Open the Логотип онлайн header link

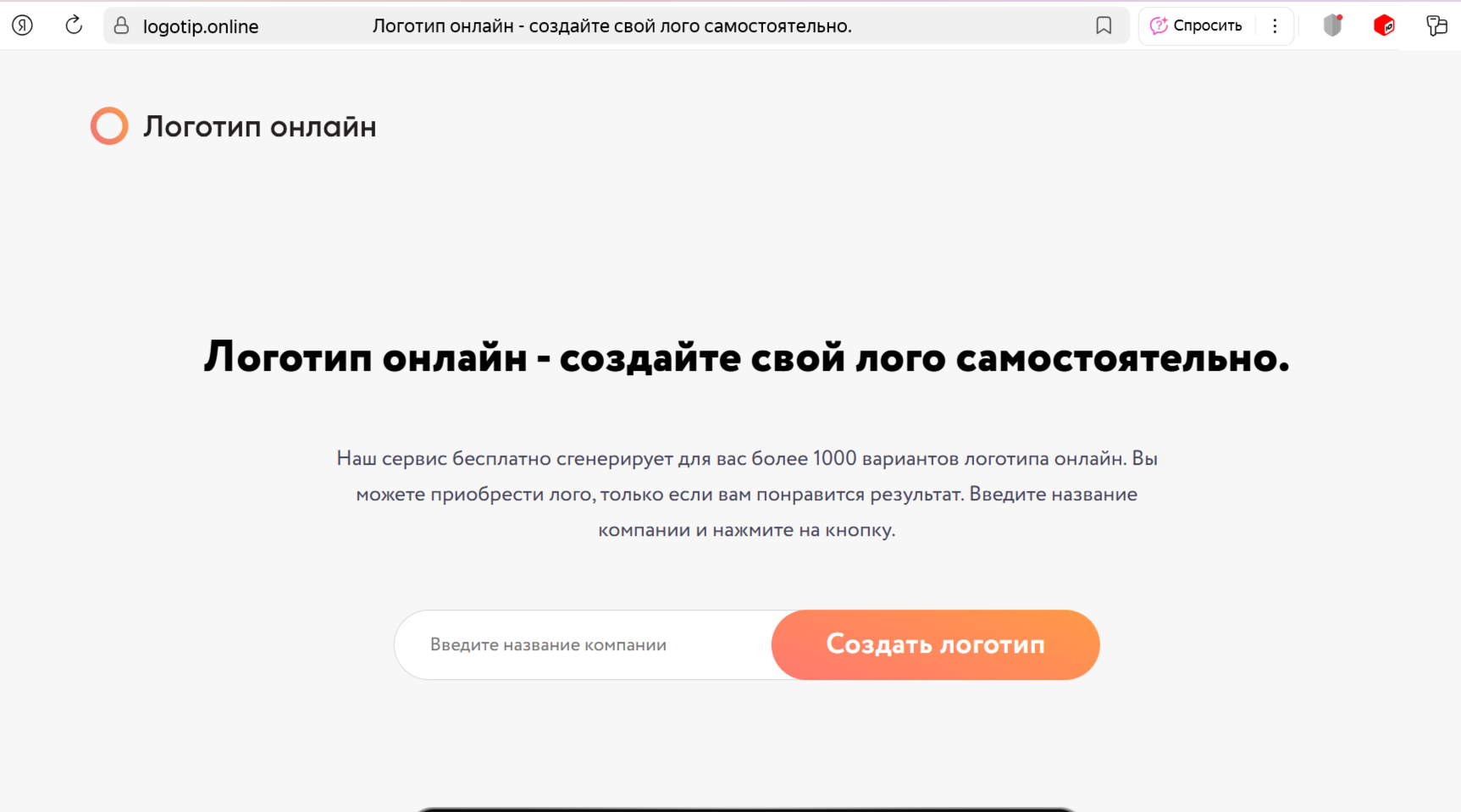259,126
